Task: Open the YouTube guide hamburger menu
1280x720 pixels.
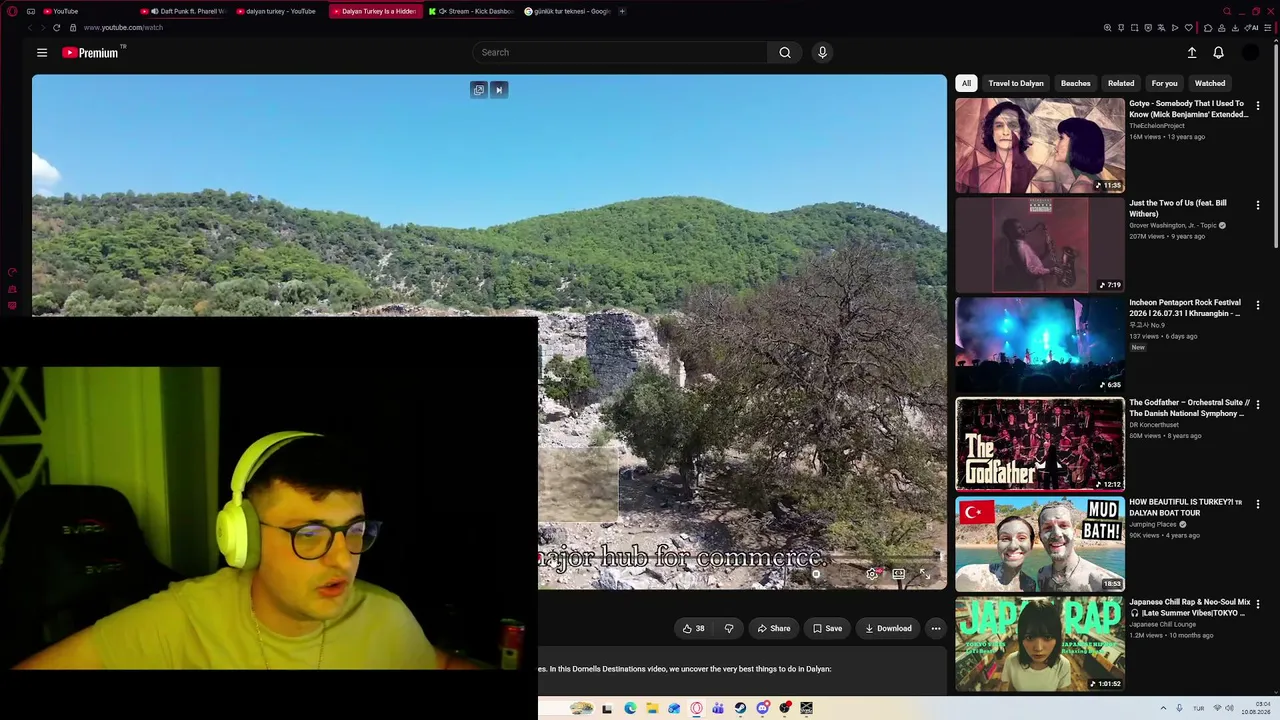Action: pyautogui.click(x=42, y=53)
